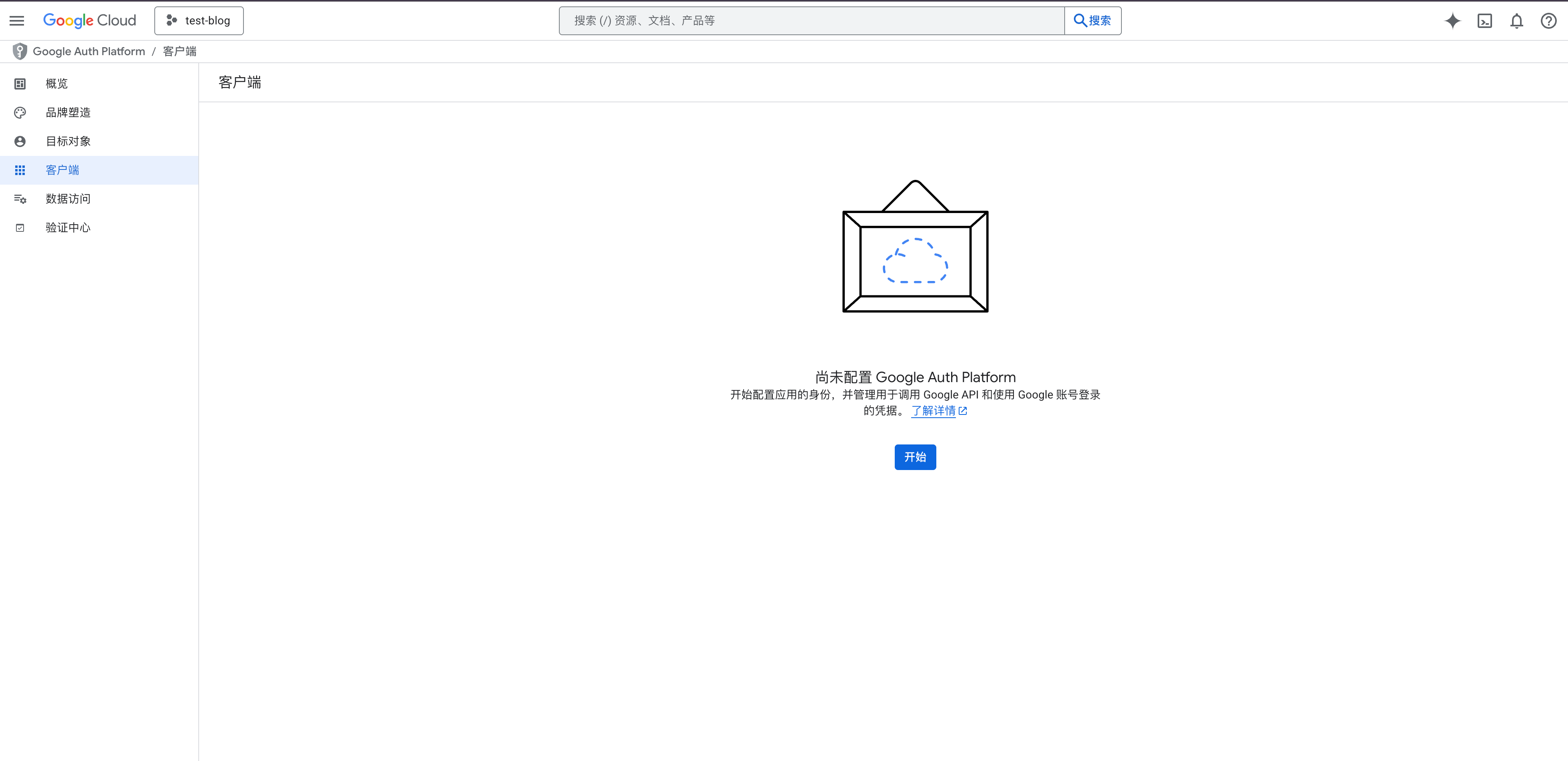1568x761 pixels.
Task: Go to Google Auth Platform breadcrumb
Action: click(x=89, y=51)
